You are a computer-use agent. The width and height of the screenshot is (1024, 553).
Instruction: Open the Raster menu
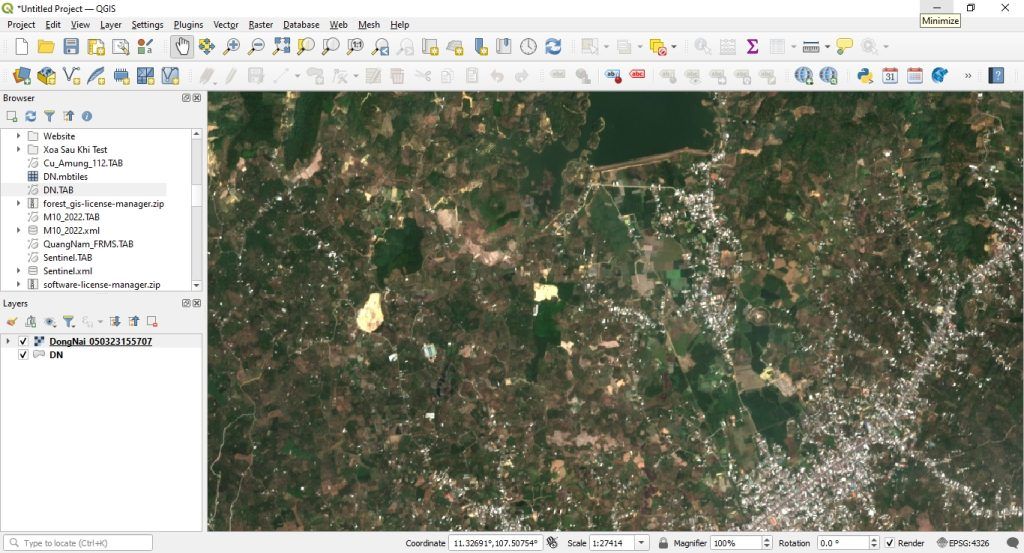[x=260, y=24]
